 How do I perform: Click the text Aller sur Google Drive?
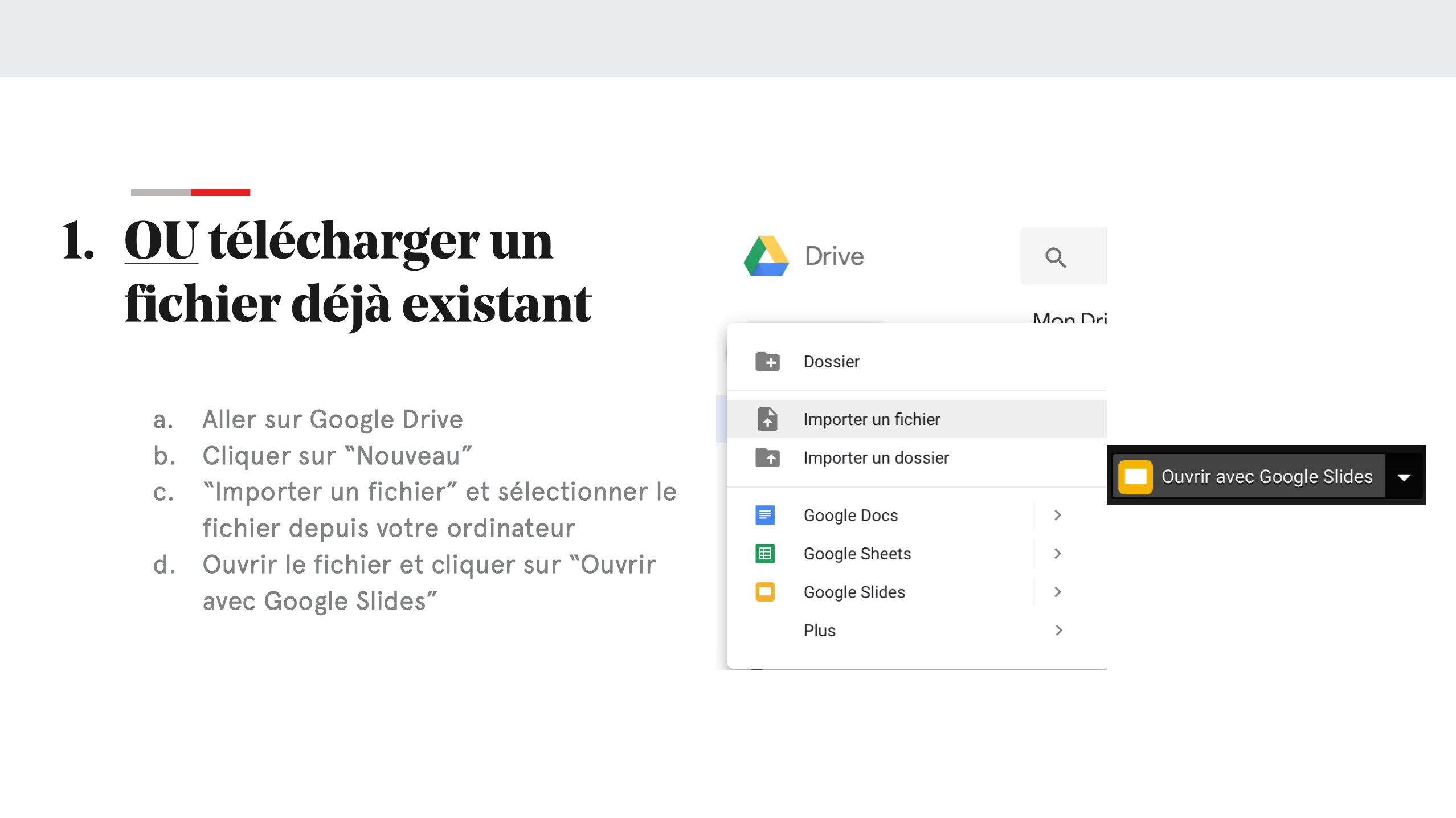click(x=333, y=419)
